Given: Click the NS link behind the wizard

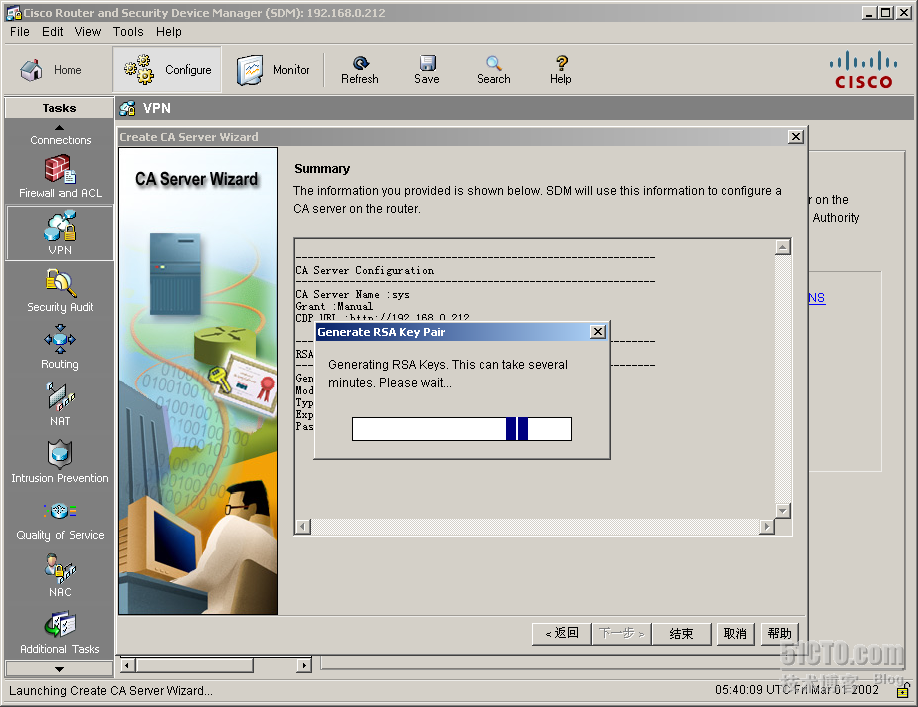Looking at the screenshot, I should 817,298.
